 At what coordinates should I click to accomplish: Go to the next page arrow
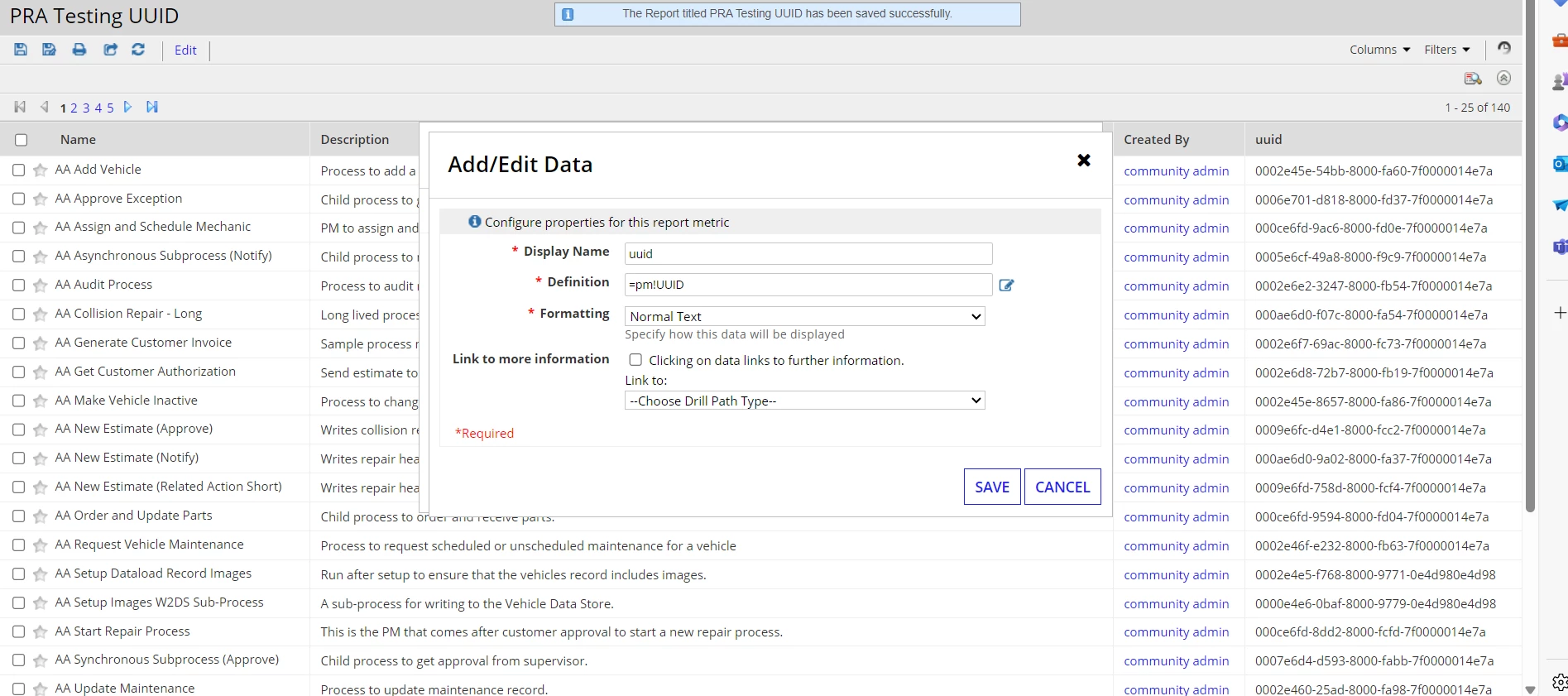tap(127, 107)
